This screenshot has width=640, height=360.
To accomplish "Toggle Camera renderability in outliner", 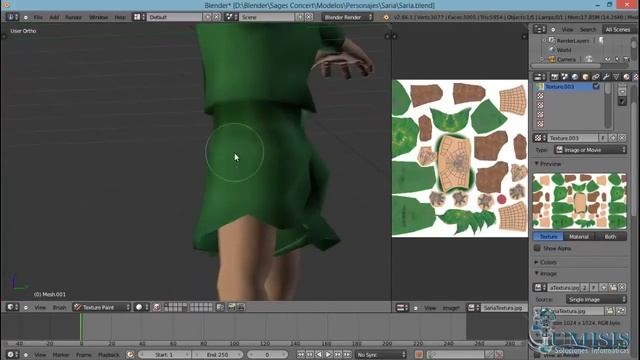I will click(627, 60).
